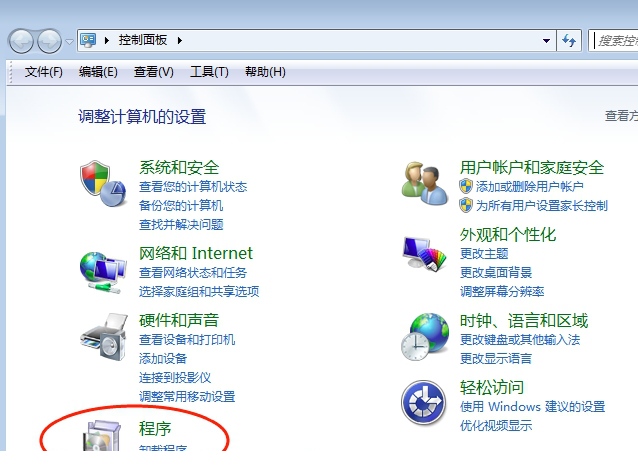Image resolution: width=638 pixels, height=469 pixels.
Task: Open the 用户帐户和家庭安全 category
Action: tap(532, 168)
